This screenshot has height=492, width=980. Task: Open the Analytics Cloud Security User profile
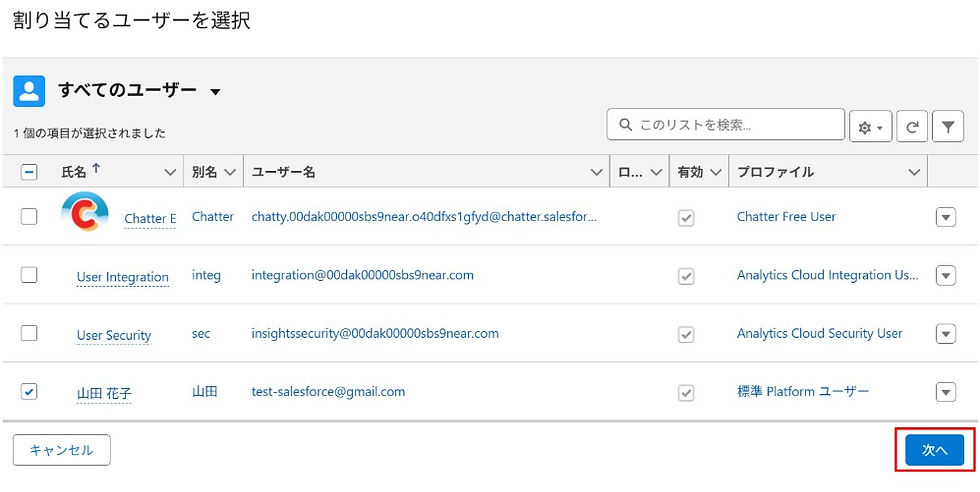point(819,334)
